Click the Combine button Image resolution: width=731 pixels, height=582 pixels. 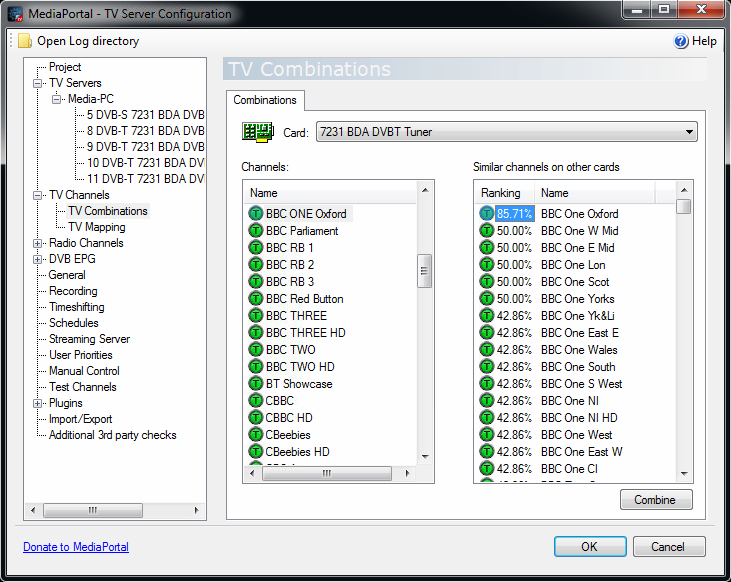tap(656, 500)
